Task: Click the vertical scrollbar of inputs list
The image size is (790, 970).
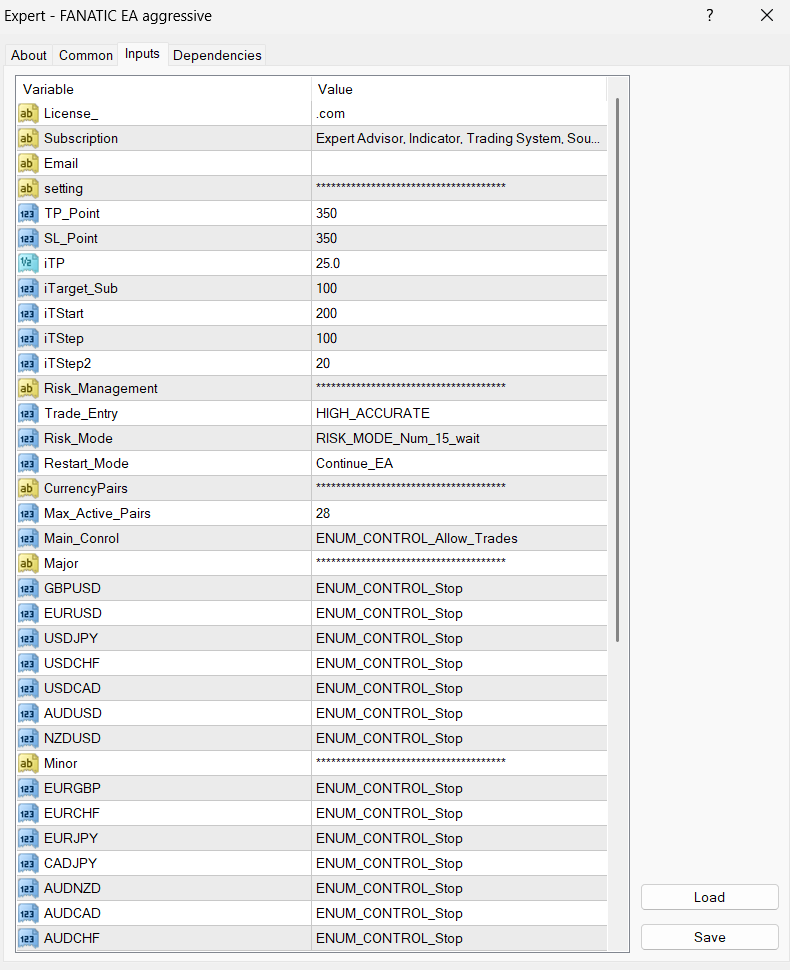Action: [618, 370]
